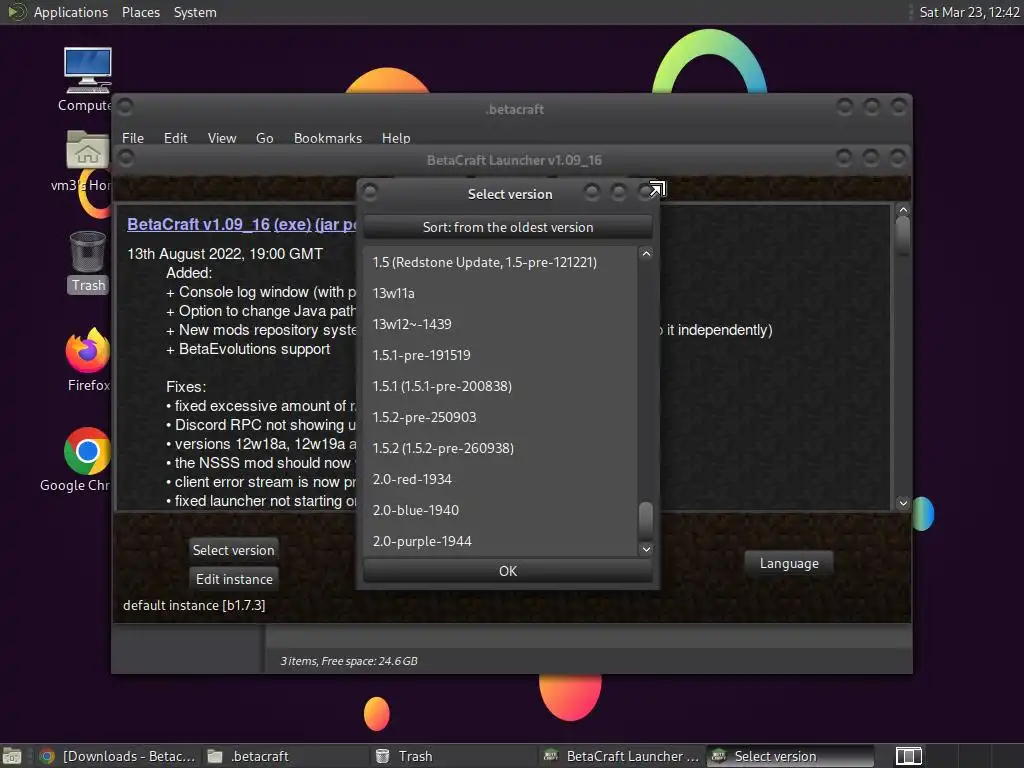Click changelog panel scroll up arrow
This screenshot has height=768, width=1024.
click(x=903, y=210)
